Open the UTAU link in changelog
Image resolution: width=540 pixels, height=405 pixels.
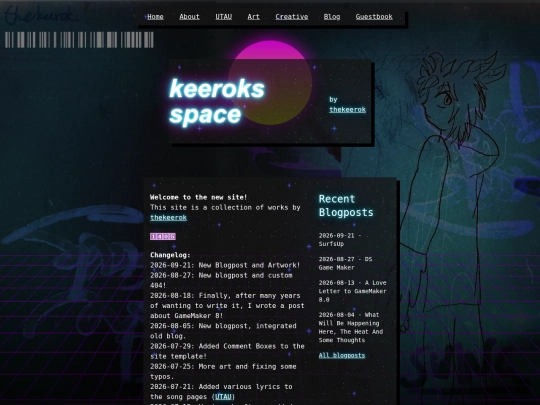pyautogui.click(x=223, y=397)
